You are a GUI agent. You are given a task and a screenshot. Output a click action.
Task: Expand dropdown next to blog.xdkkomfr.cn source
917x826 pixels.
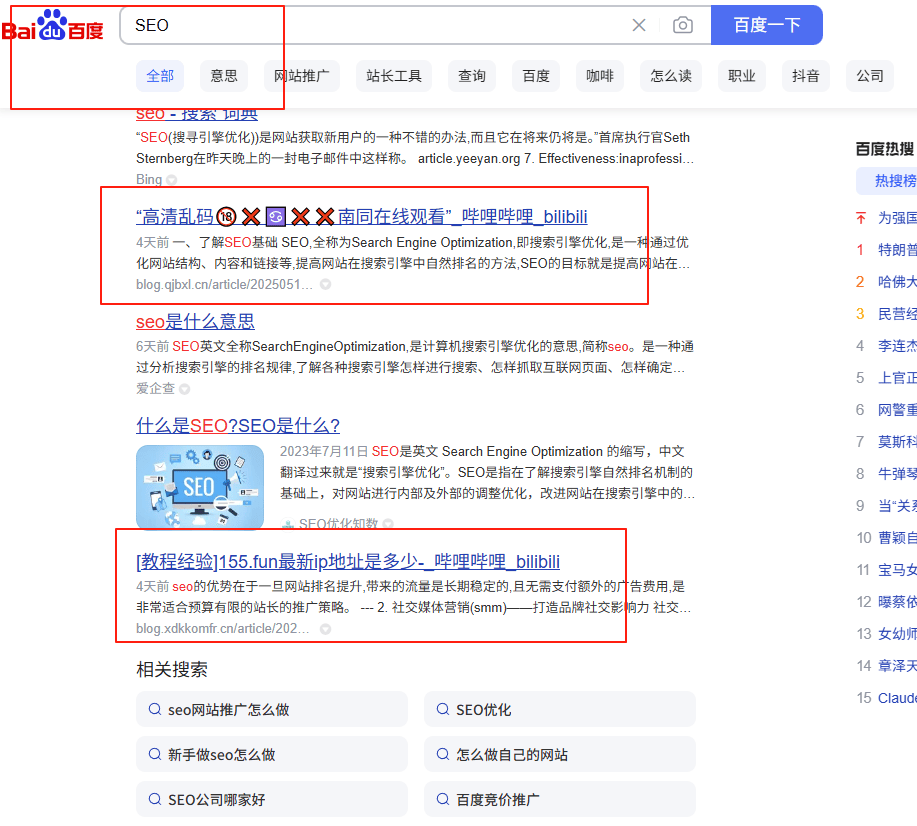pos(326,629)
